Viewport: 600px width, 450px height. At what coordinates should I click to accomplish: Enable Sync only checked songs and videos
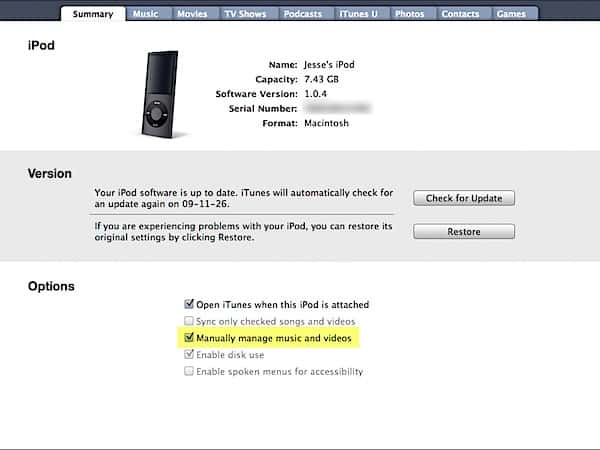189,321
